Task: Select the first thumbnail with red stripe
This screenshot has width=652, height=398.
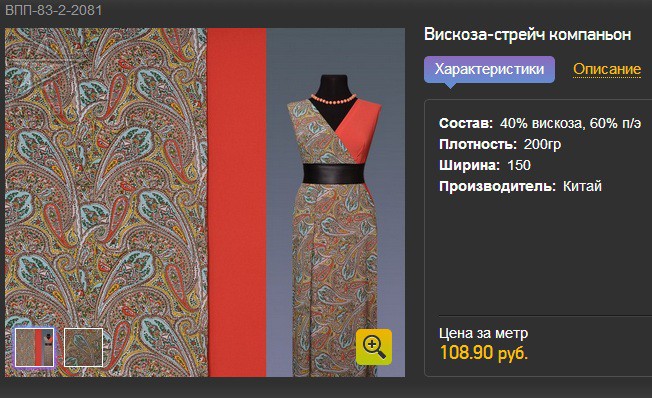Action: point(35,347)
